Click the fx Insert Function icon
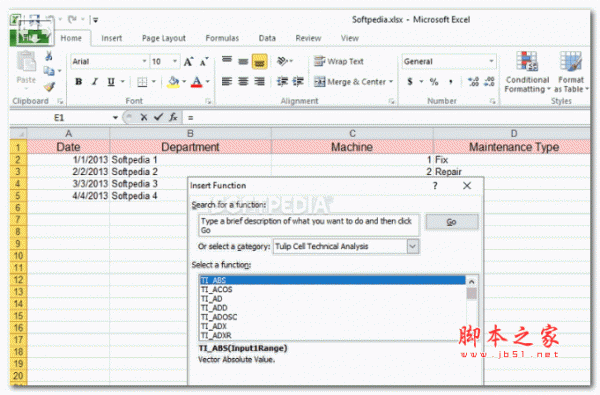This screenshot has width=600, height=395. (173, 118)
